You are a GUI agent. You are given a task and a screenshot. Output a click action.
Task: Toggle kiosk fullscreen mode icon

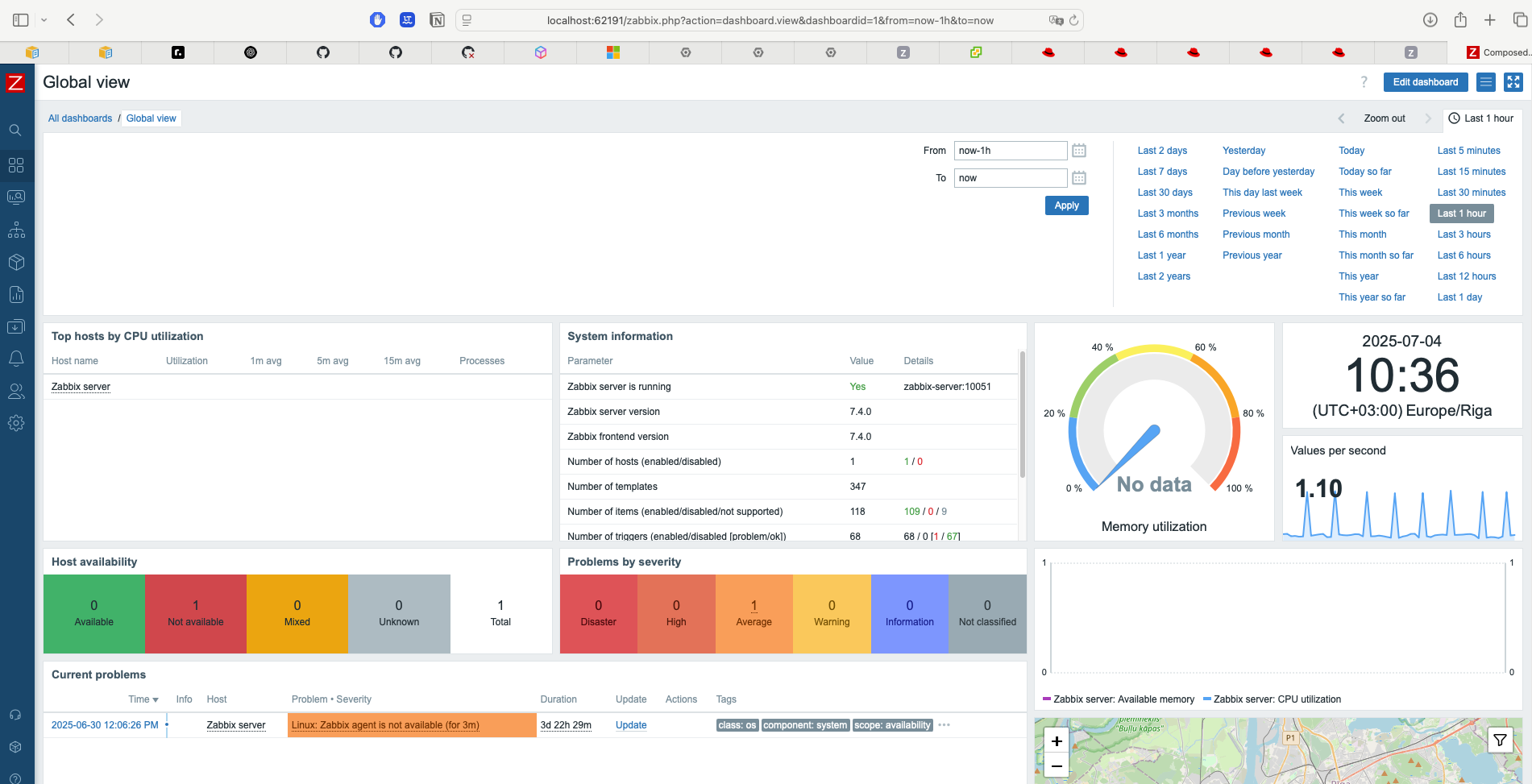click(1513, 82)
